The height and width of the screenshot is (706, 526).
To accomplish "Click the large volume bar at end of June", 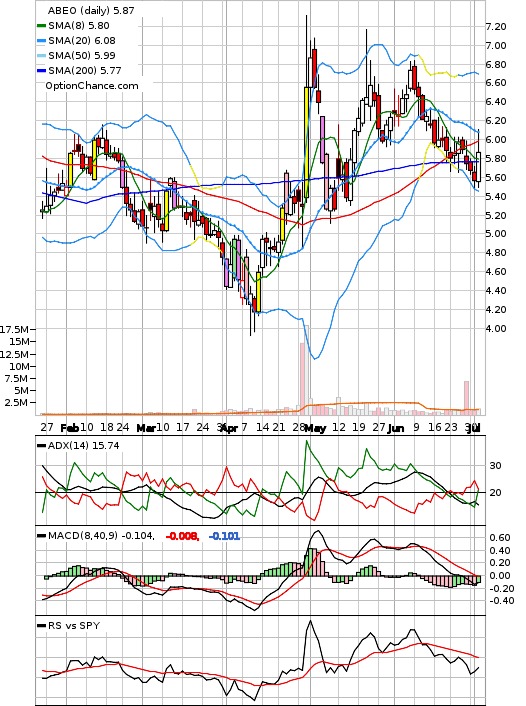I will tap(467, 398).
